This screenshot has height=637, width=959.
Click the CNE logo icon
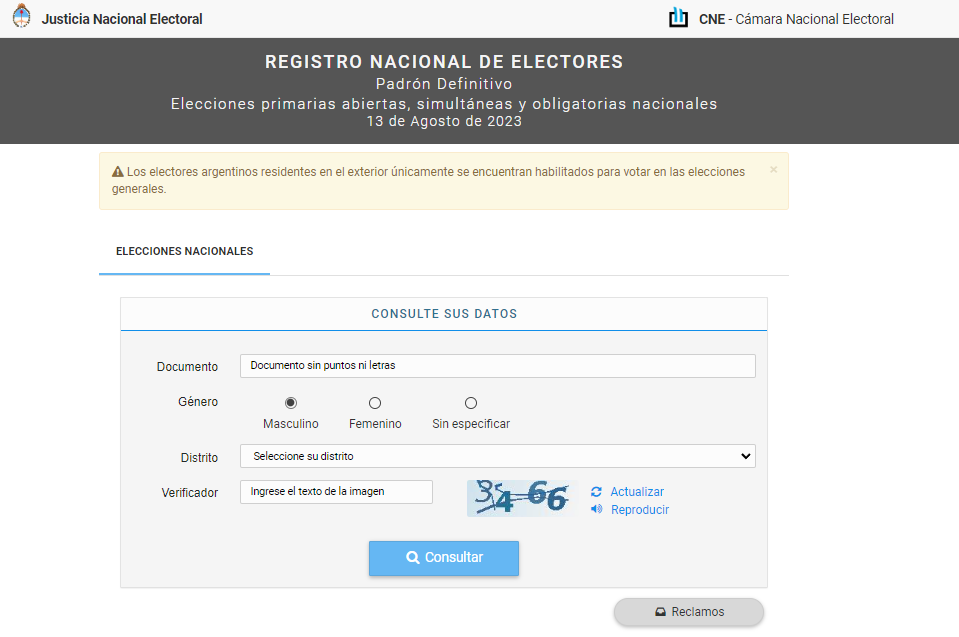tap(679, 18)
